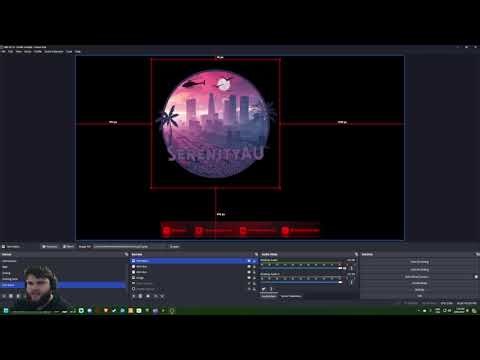The height and width of the screenshot is (360, 480).
Task: Add a source with the plus icon
Action: point(134,296)
